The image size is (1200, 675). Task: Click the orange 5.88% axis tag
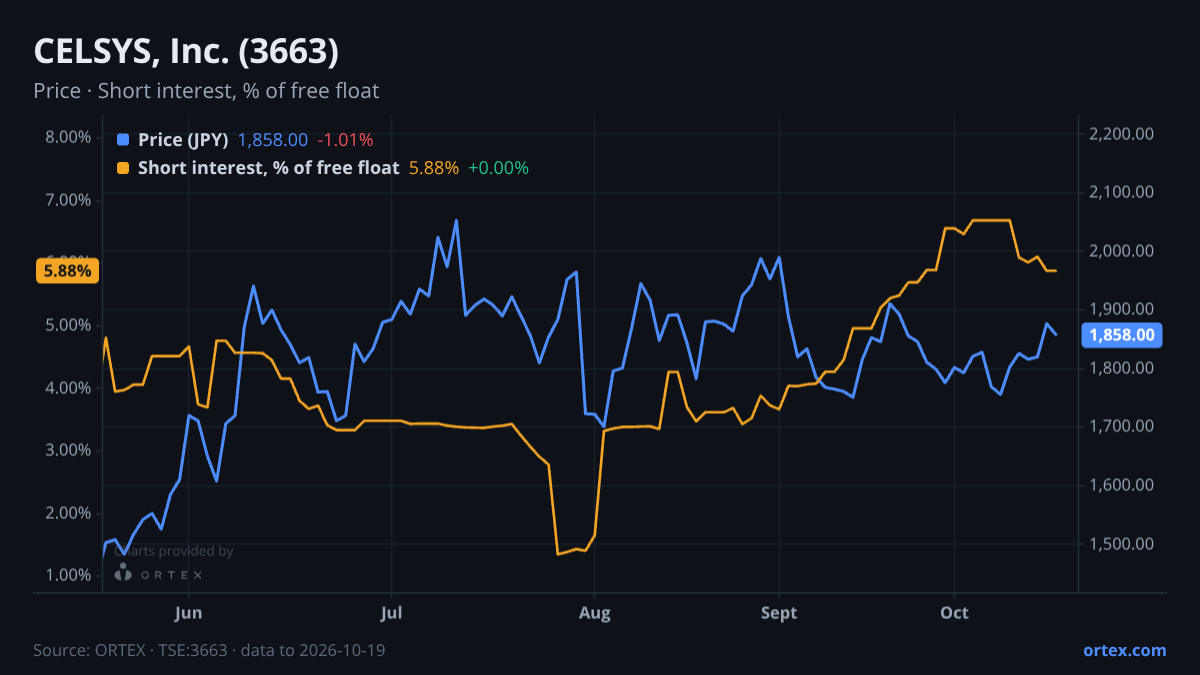(x=67, y=271)
